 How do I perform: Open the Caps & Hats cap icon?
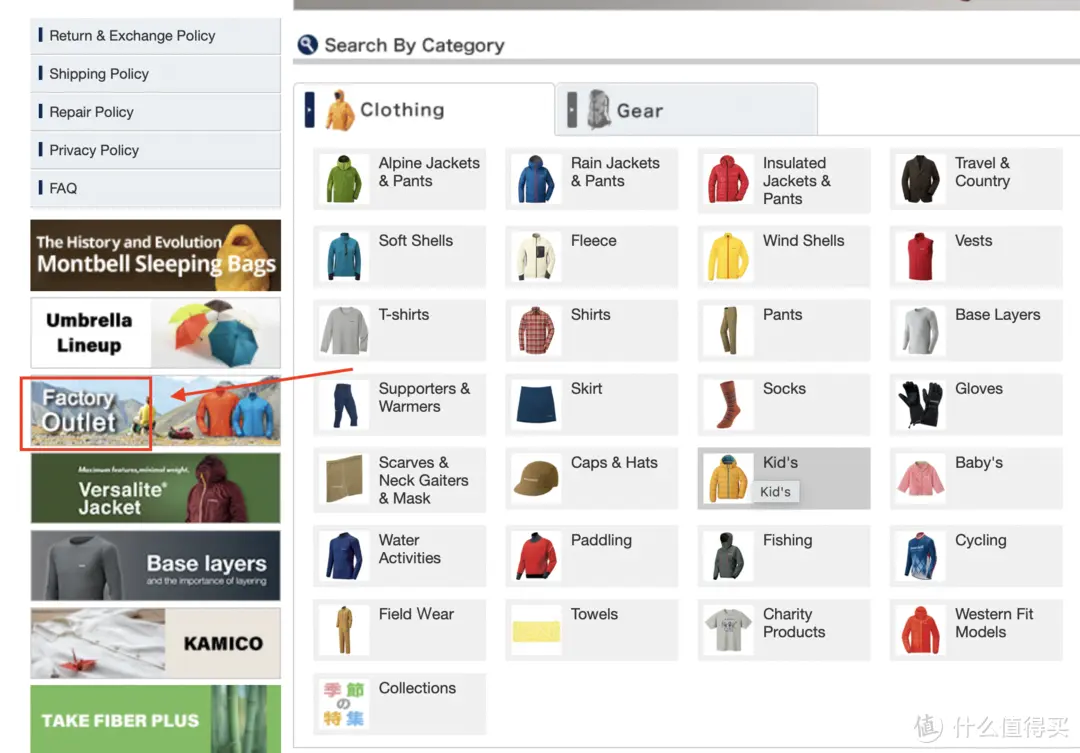pyautogui.click(x=536, y=478)
